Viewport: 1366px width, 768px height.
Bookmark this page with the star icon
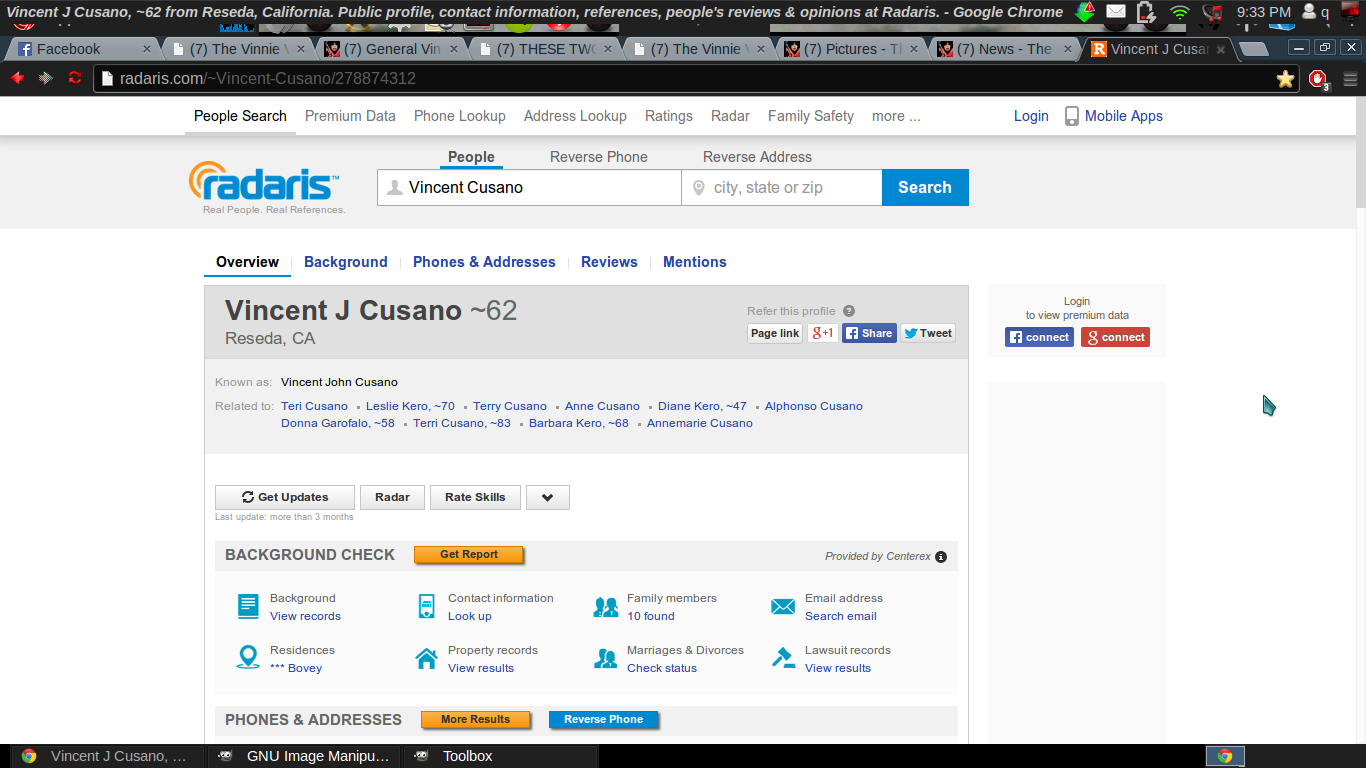[x=1285, y=79]
